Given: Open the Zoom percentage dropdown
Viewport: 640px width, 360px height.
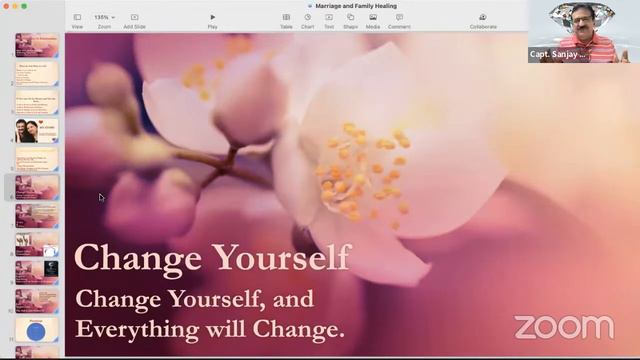Looking at the screenshot, I should click(104, 18).
